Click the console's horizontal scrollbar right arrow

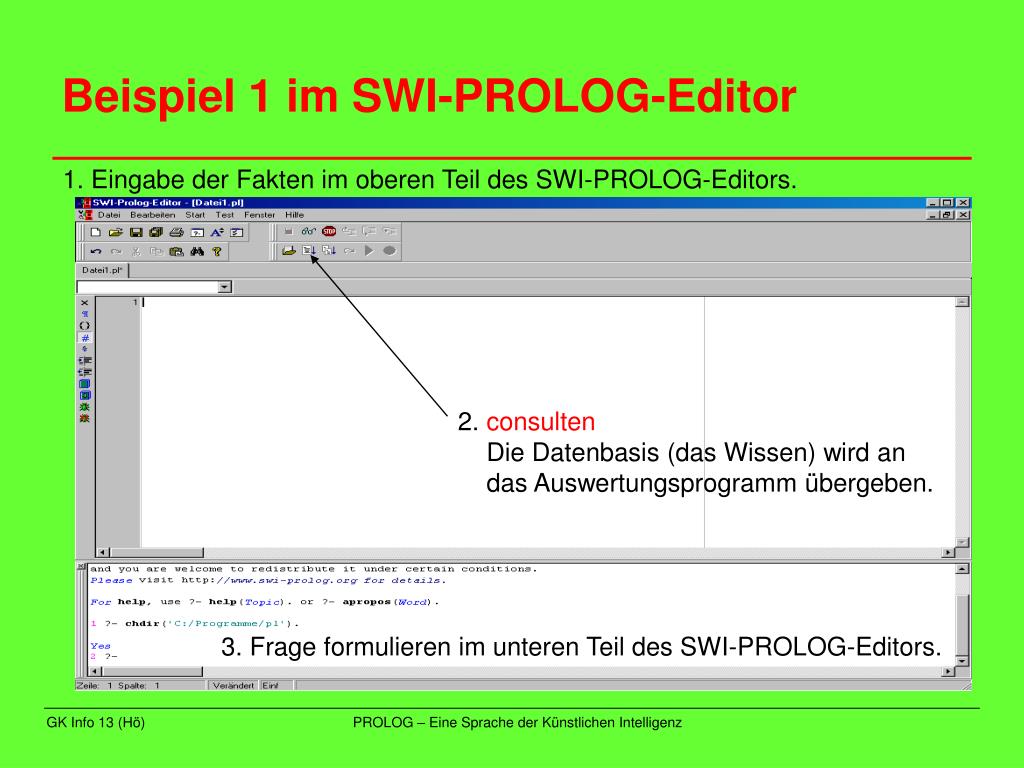coord(948,671)
